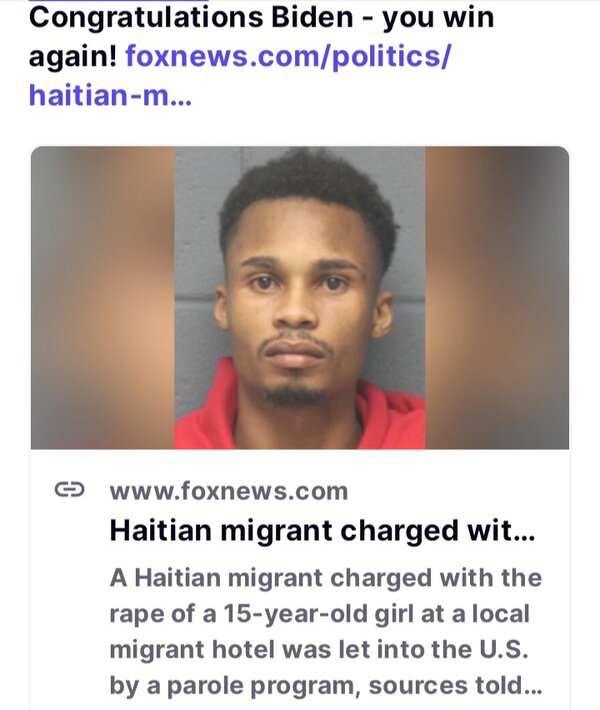Click the word "politics/" in the blue link

pyautogui.click(x=391, y=57)
